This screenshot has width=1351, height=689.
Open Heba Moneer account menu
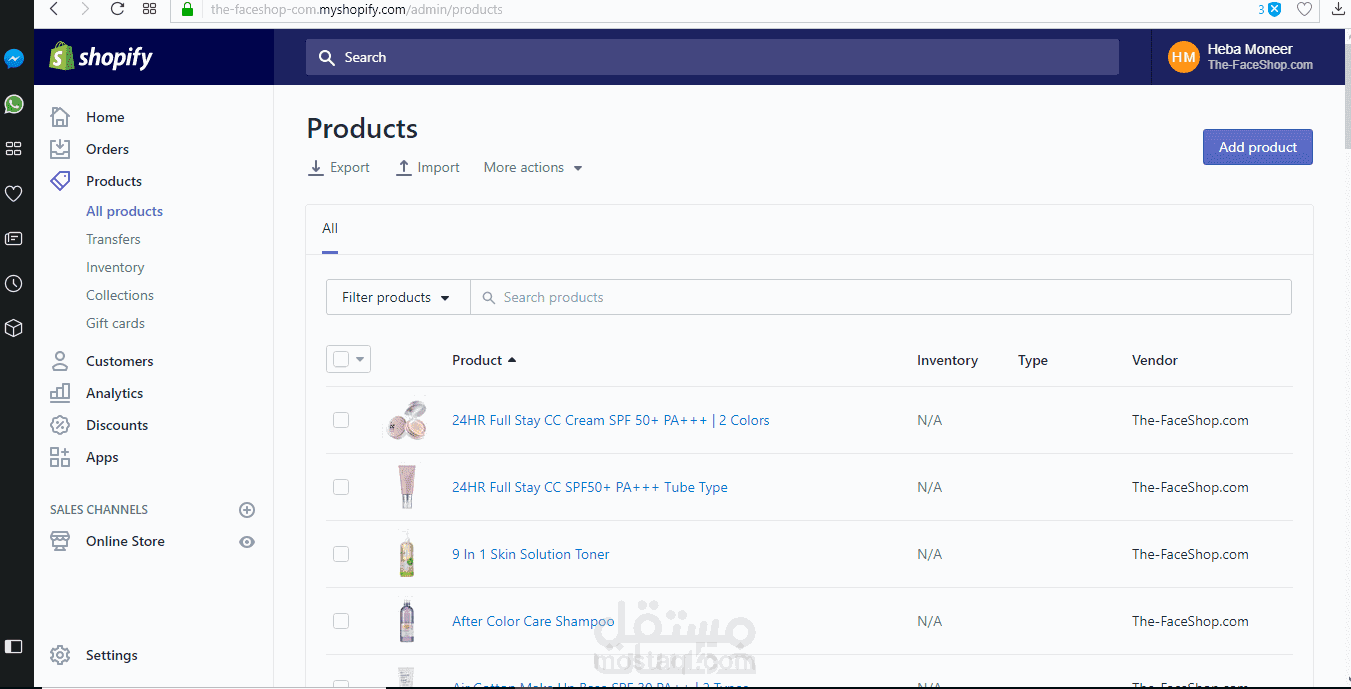pyautogui.click(x=1248, y=57)
